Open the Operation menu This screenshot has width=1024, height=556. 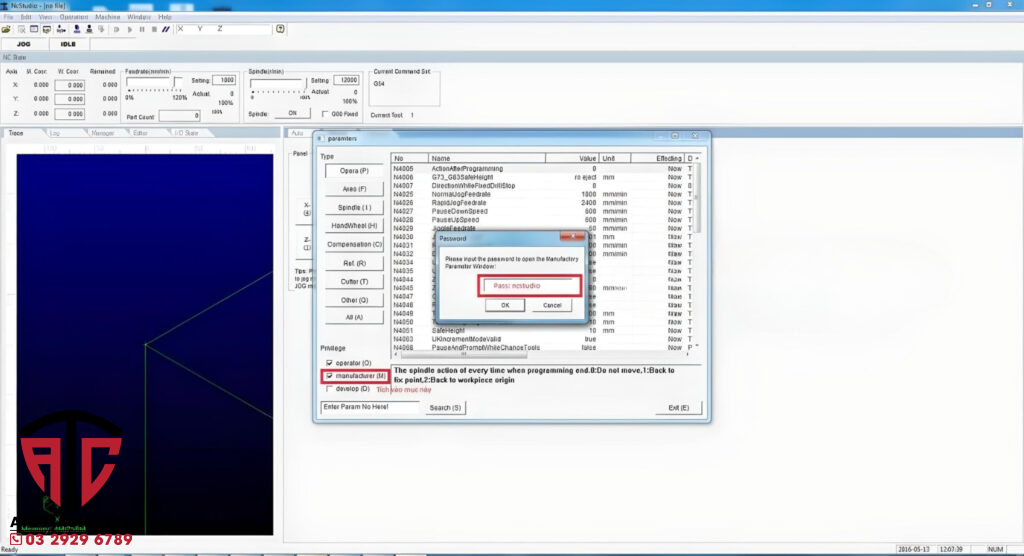tap(73, 17)
